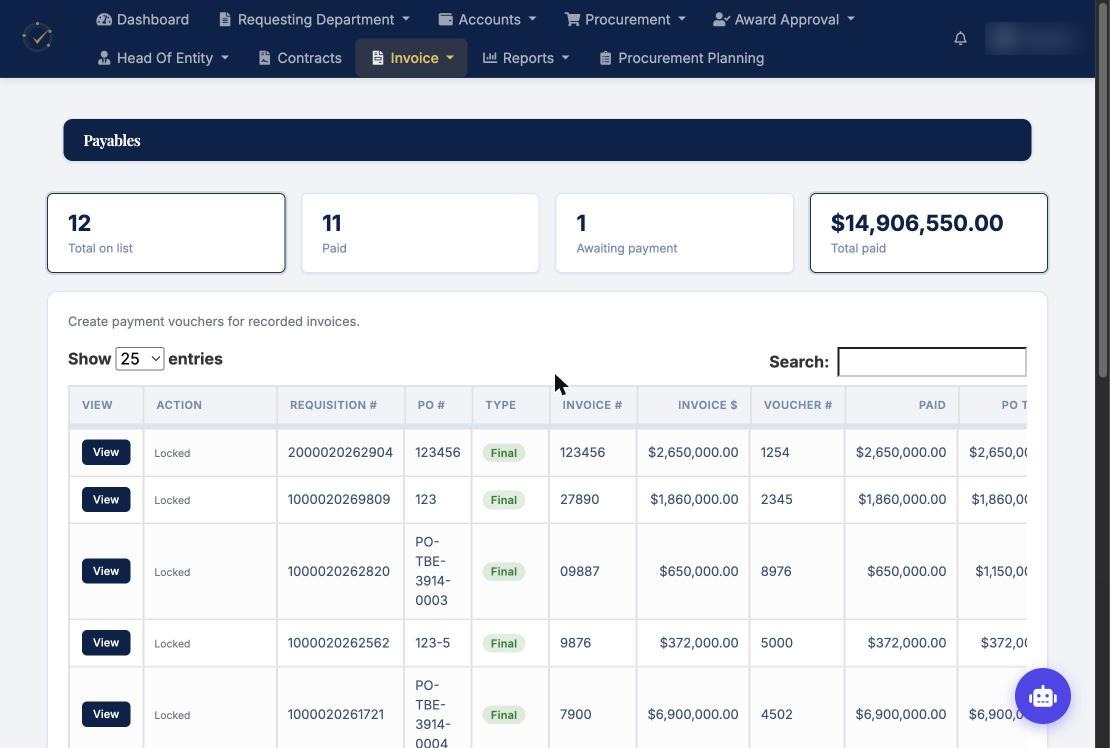The height and width of the screenshot is (748, 1110).
Task: Open the Procurement Planning menu item
Action: click(682, 58)
